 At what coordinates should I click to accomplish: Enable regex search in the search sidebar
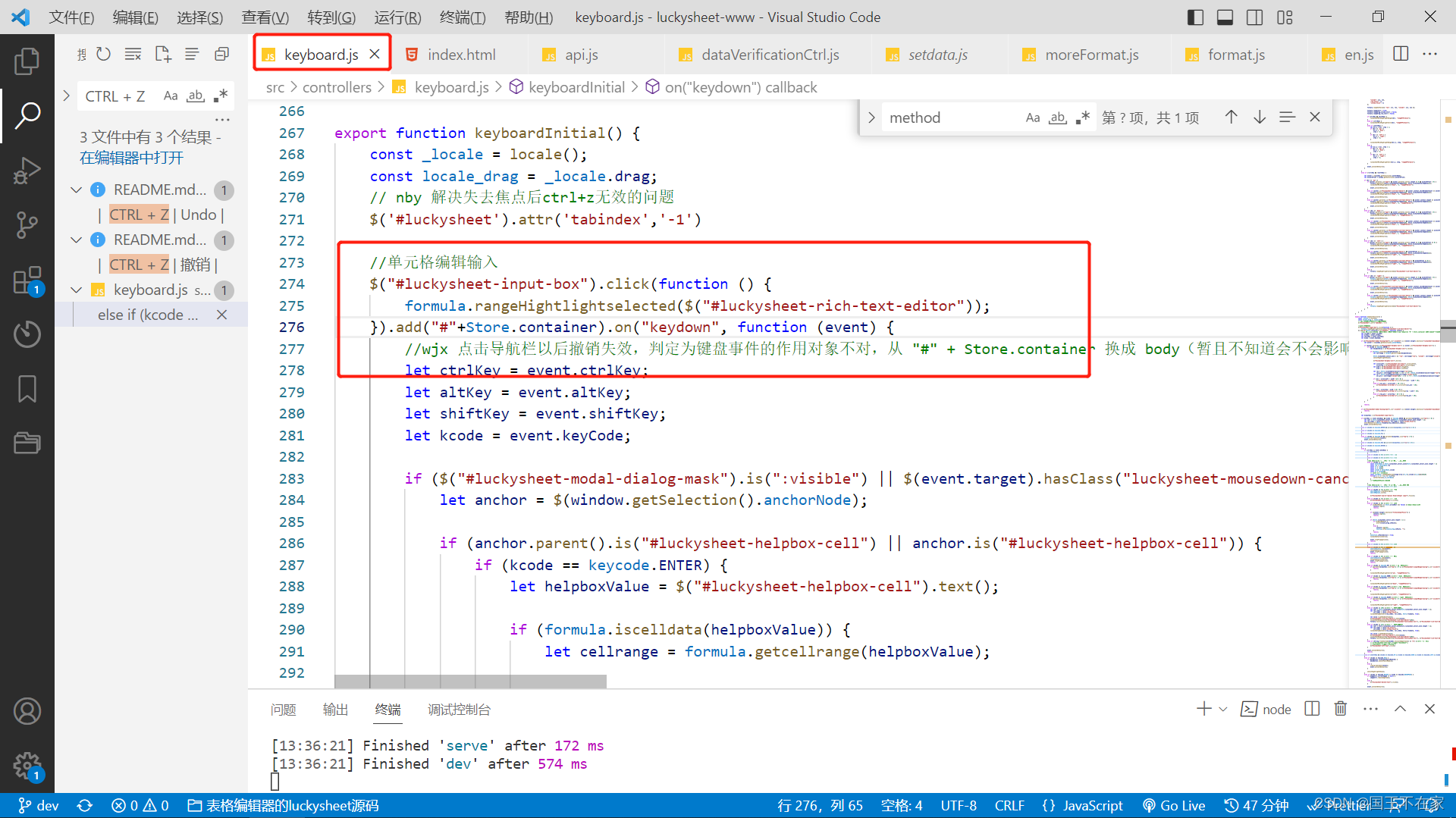pos(221,96)
